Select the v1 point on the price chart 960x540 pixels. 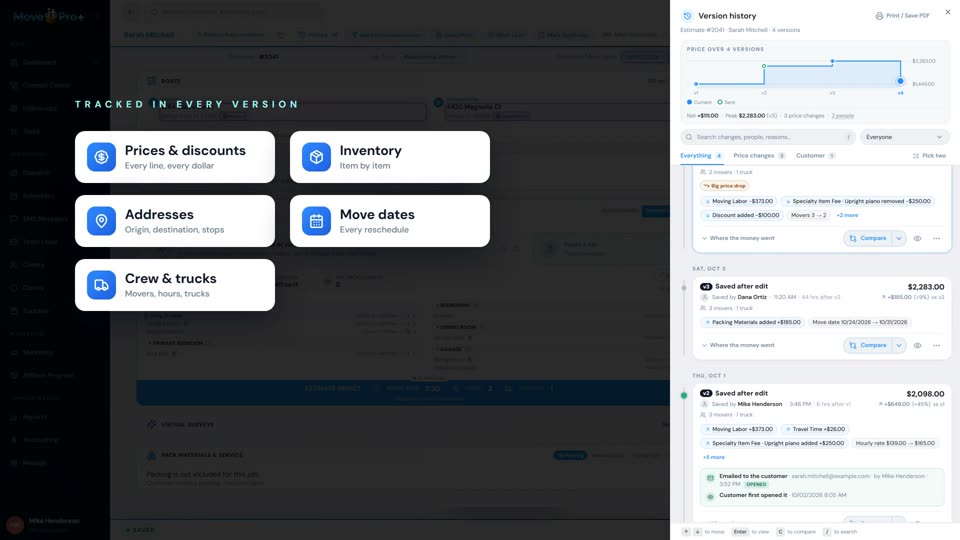pyautogui.click(x=696, y=84)
